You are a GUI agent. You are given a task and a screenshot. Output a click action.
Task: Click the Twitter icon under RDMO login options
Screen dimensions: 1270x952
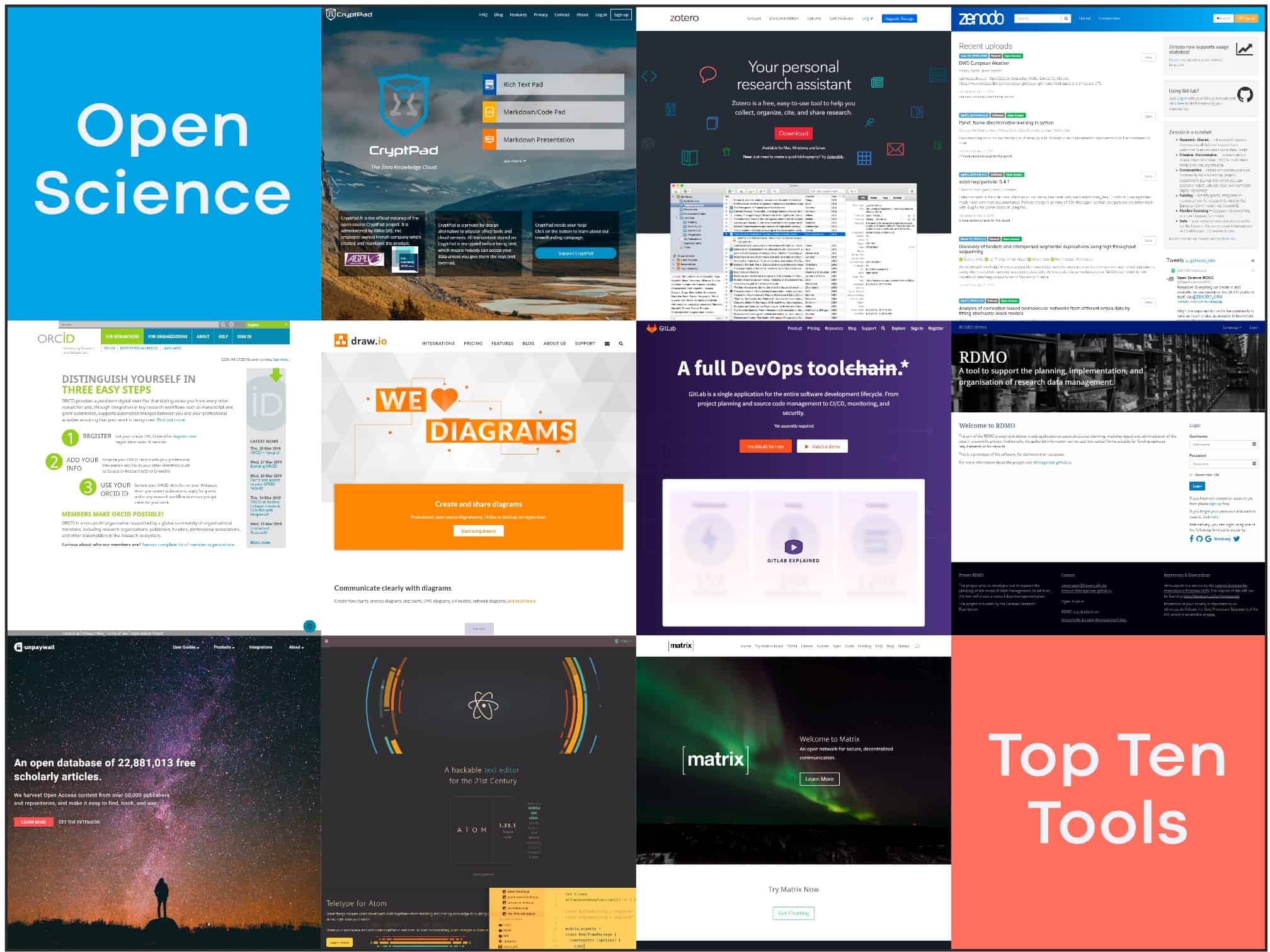pyautogui.click(x=1236, y=539)
